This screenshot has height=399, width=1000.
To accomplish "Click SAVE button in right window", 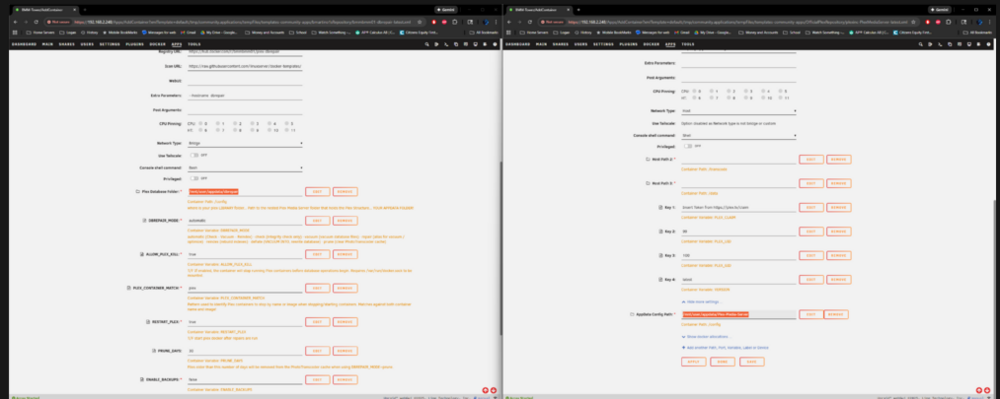I will click(x=752, y=361).
